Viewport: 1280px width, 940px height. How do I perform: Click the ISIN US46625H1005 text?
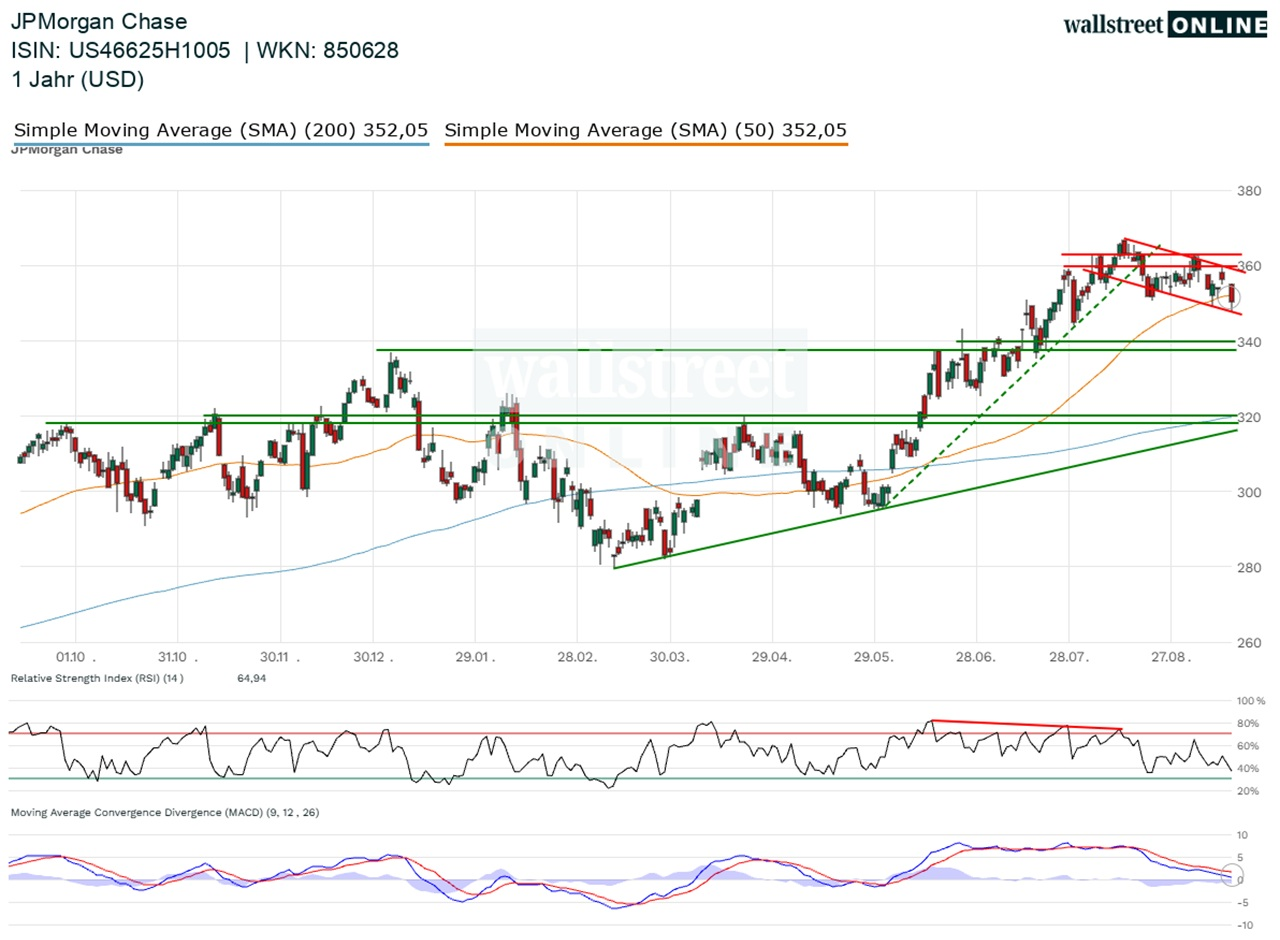point(121,50)
